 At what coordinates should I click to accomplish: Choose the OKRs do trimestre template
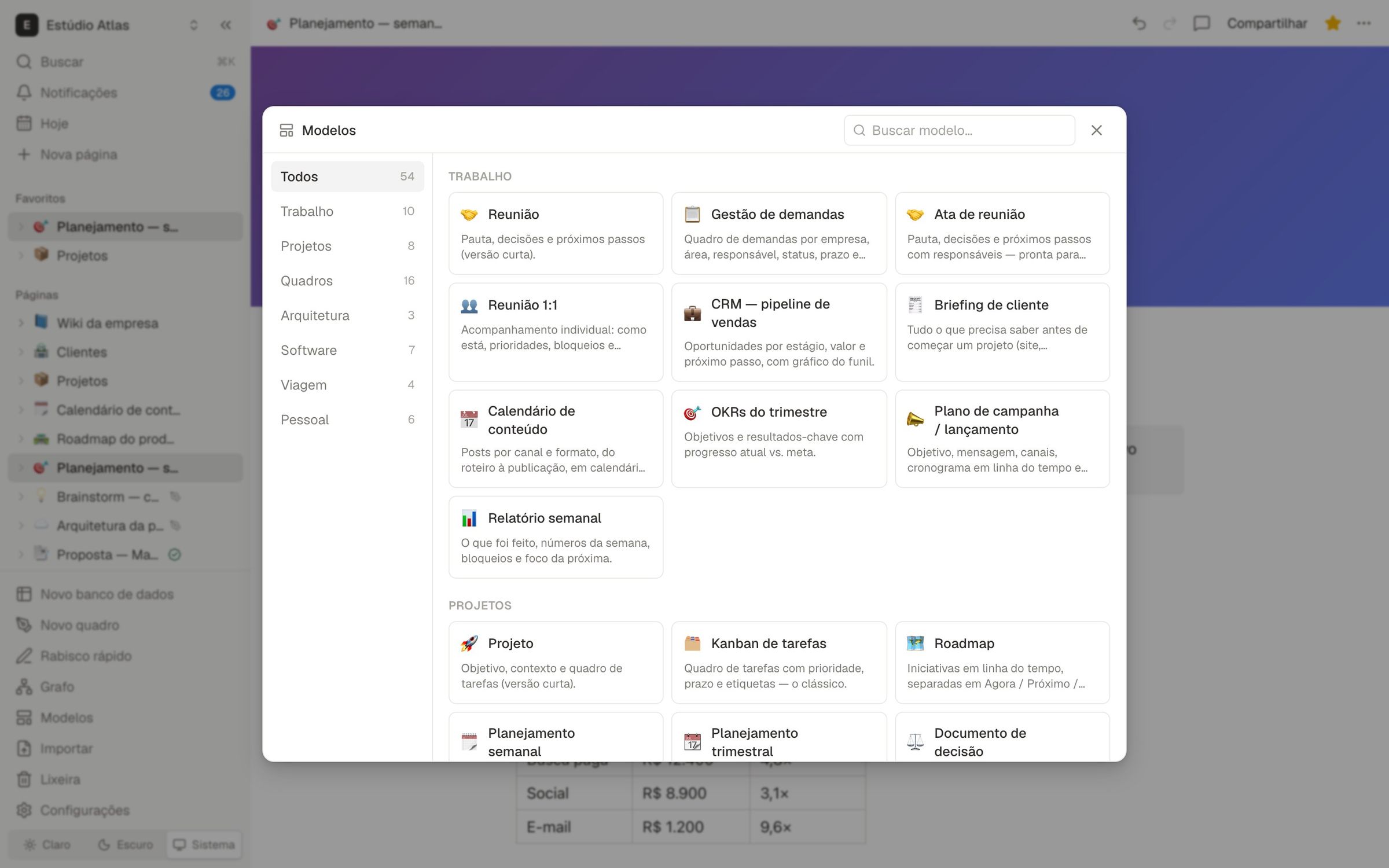click(779, 439)
